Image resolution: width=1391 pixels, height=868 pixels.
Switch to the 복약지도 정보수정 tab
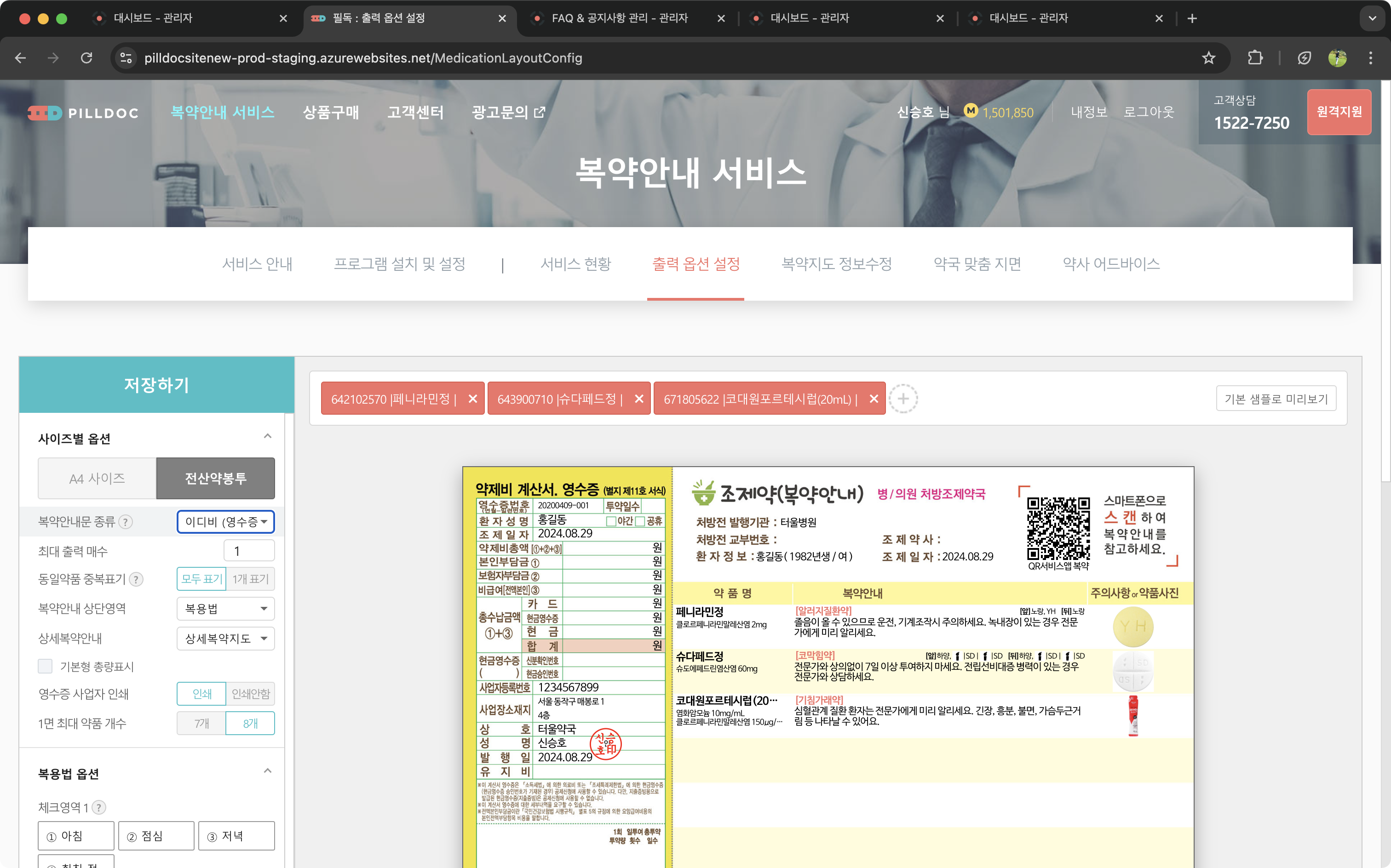click(836, 263)
